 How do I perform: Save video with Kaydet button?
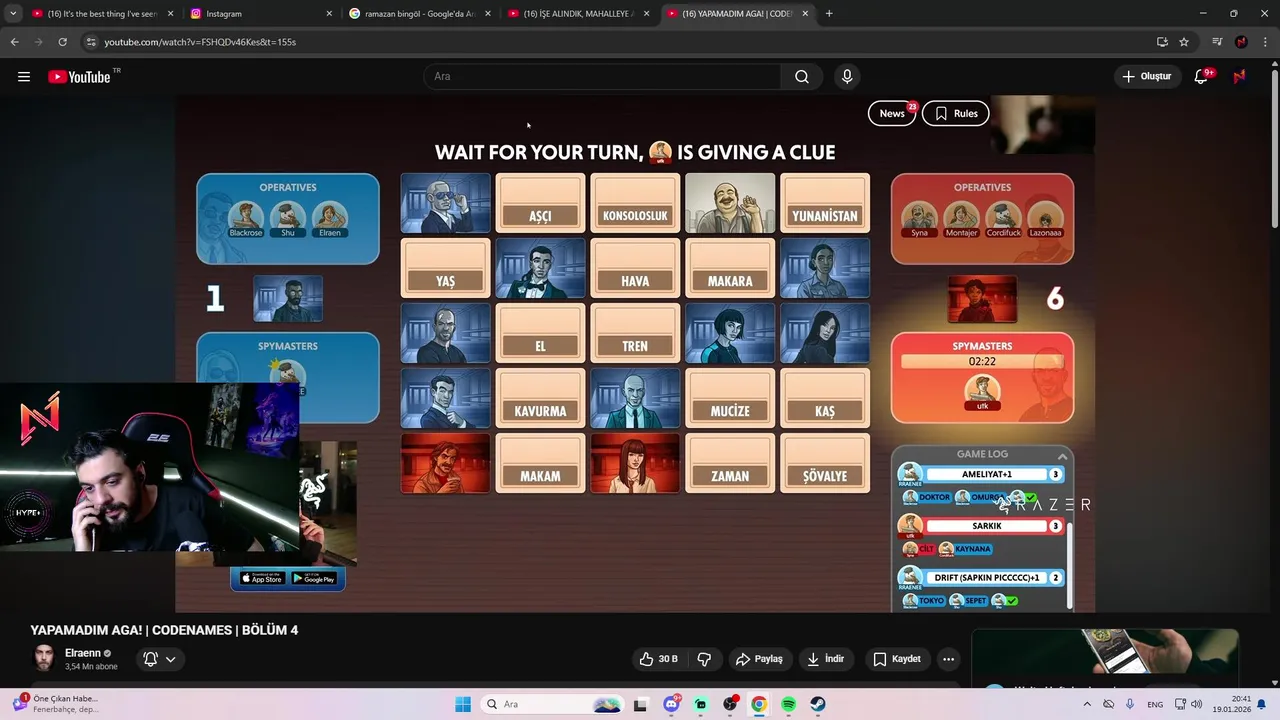pos(897,659)
